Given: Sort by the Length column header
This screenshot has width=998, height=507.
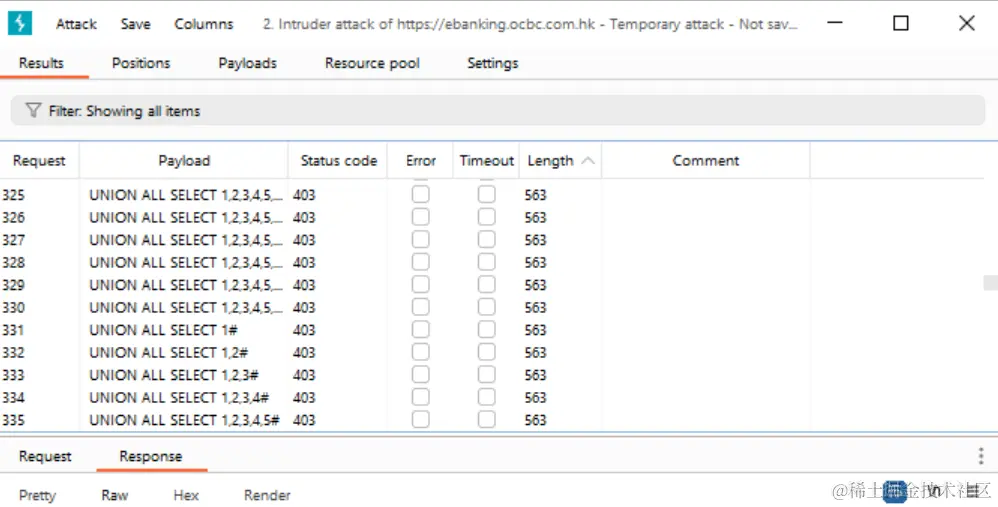Looking at the screenshot, I should [551, 161].
